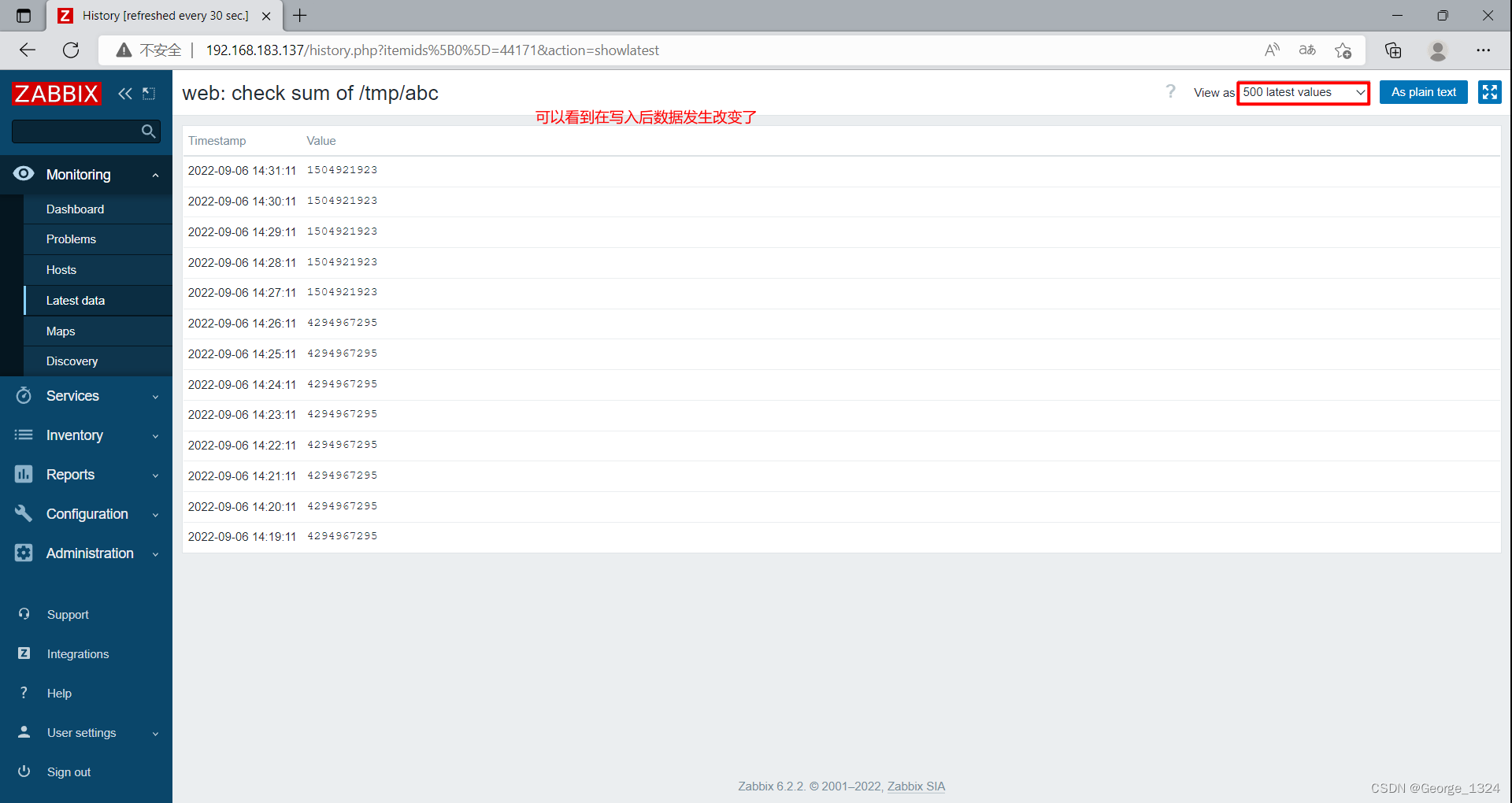This screenshot has width=1512, height=803.
Task: Open the Hosts menu item
Action: click(61, 270)
